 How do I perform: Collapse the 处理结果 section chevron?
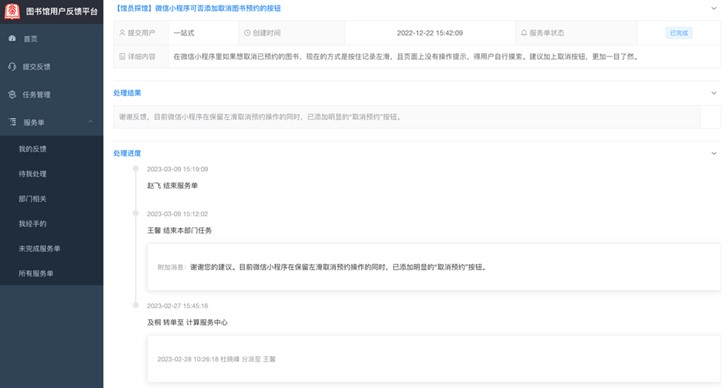point(714,93)
